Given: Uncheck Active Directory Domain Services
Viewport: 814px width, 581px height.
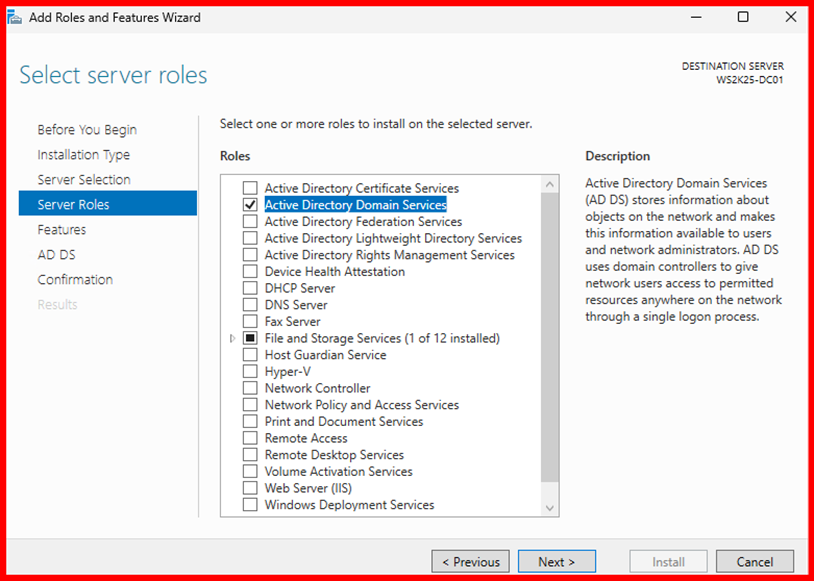Looking at the screenshot, I should [250, 205].
